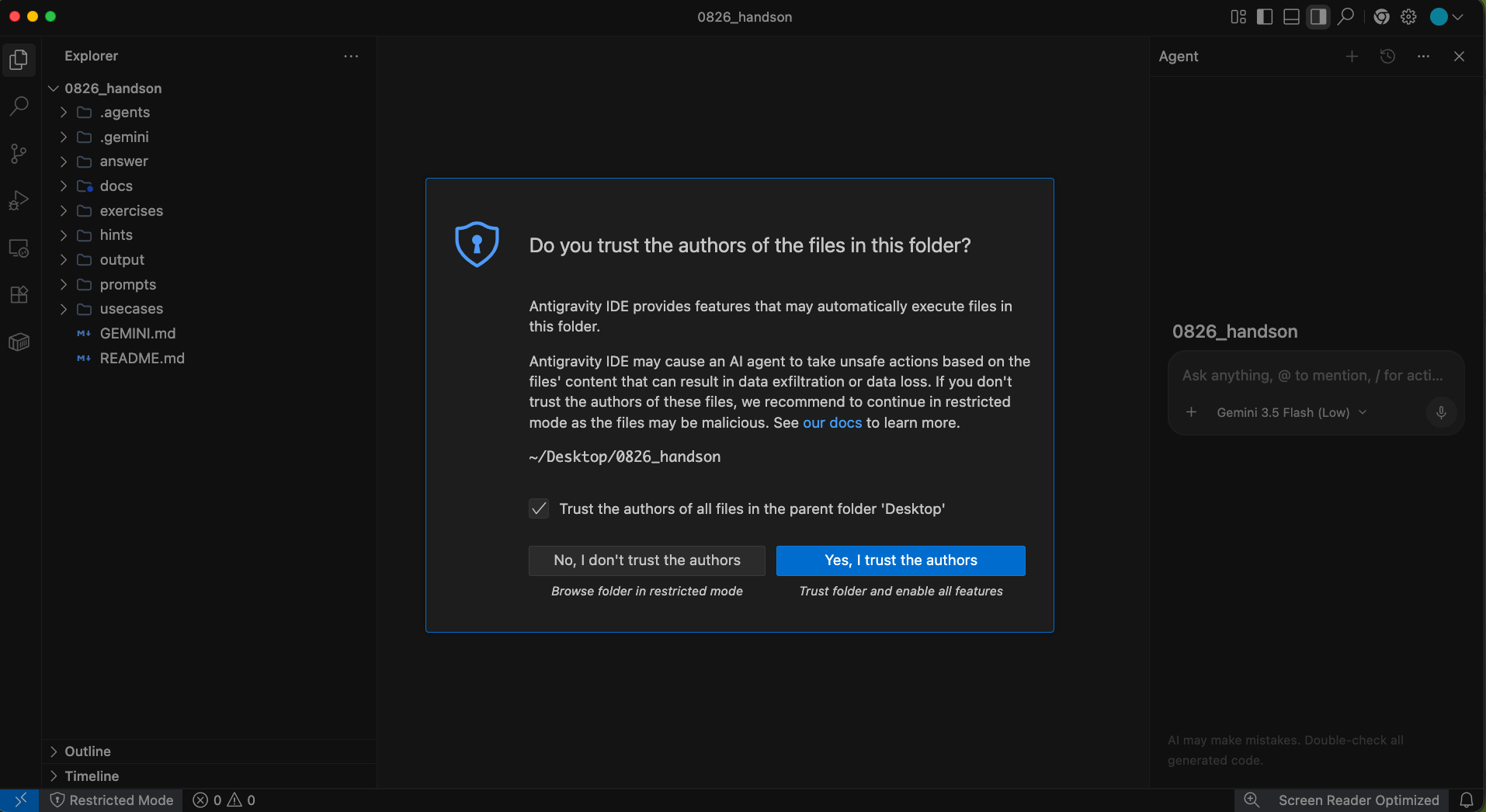Click 'Yes, I trust the authors' button
This screenshot has width=1486, height=812.
click(x=901, y=560)
